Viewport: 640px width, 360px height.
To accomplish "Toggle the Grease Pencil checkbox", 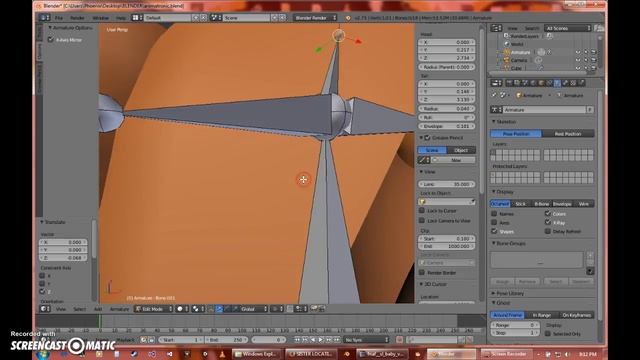I will coord(427,138).
